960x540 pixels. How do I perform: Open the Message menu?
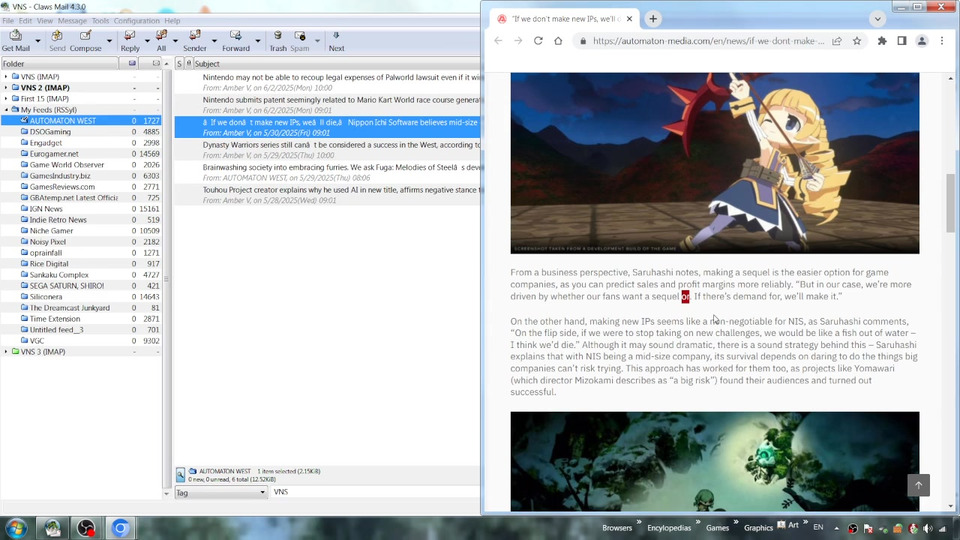point(72,21)
